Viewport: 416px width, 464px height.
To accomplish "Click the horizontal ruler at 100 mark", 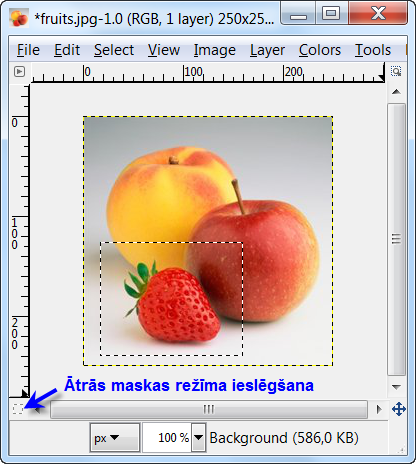I will (193, 72).
